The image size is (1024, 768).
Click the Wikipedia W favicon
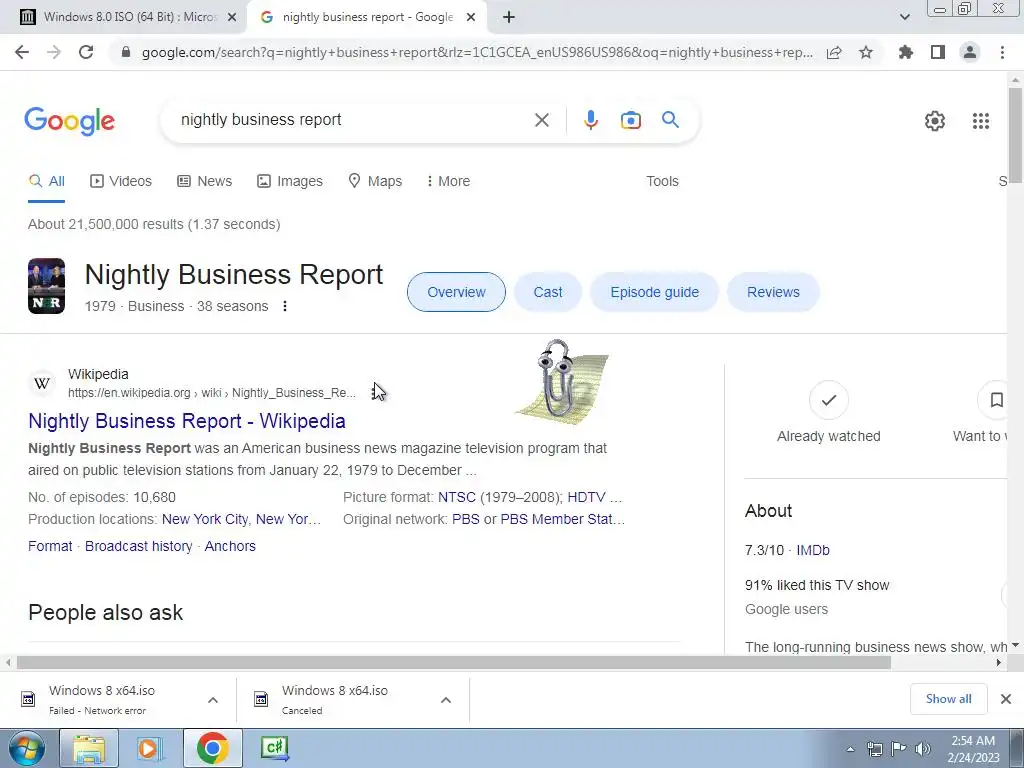pyautogui.click(x=42, y=383)
